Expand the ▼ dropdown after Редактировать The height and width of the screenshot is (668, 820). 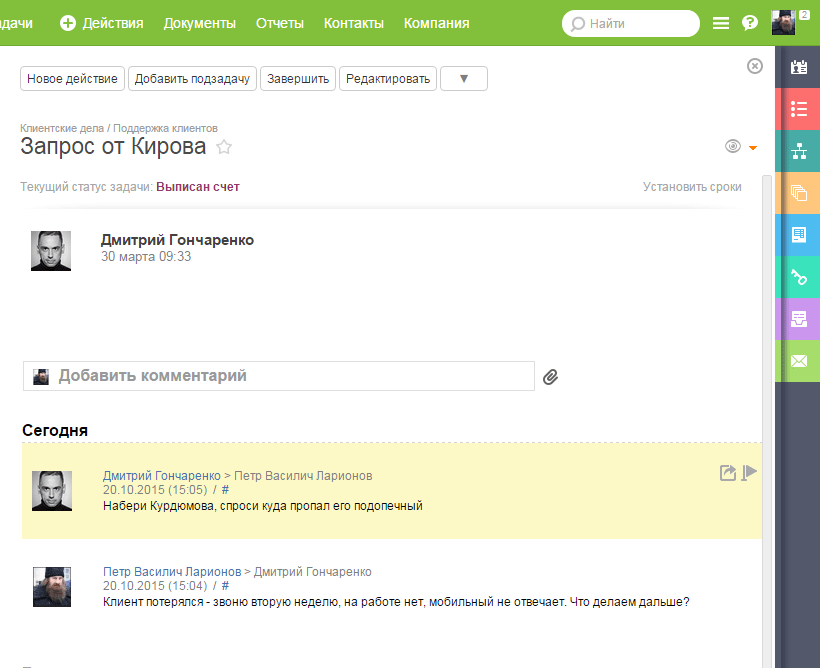pyautogui.click(x=463, y=79)
